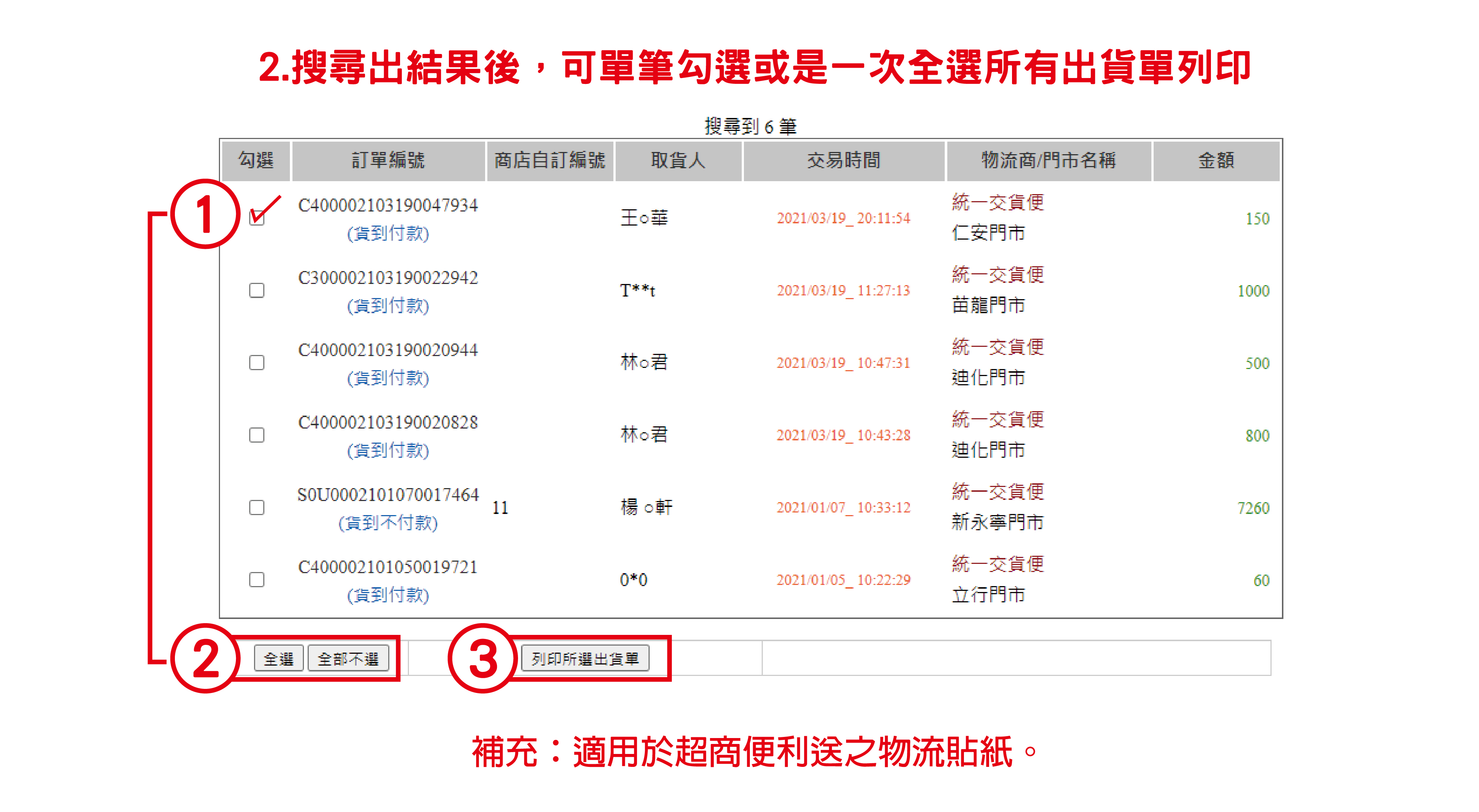Screen dimensions: 1479x812
Task: Click the 全選 button
Action: [278, 659]
